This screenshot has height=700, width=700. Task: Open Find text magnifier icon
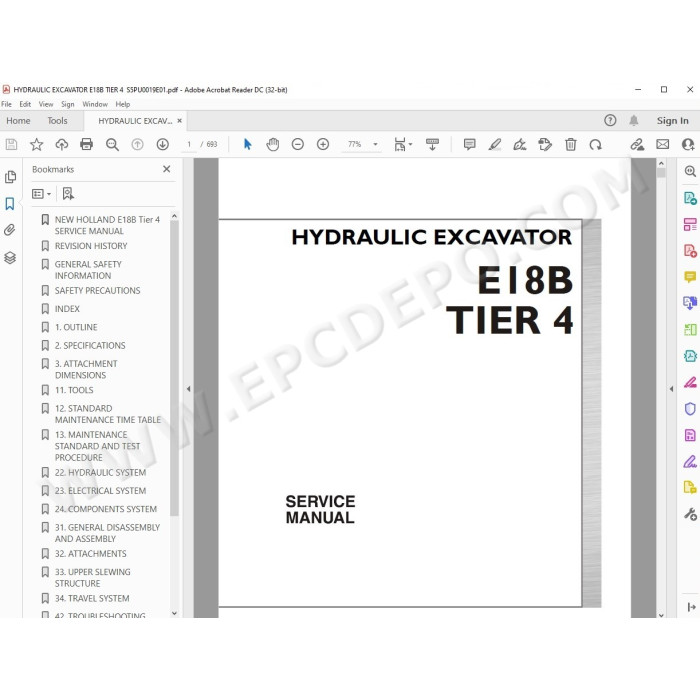(x=112, y=144)
